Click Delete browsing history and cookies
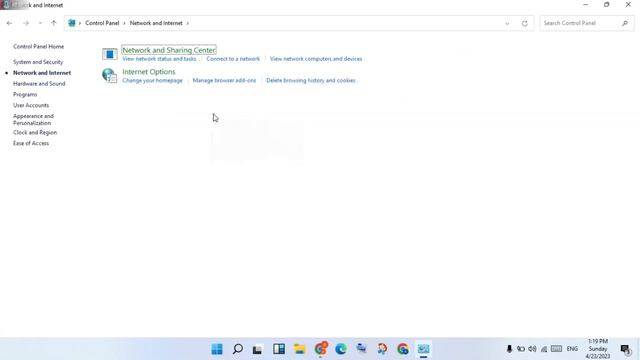 tap(311, 80)
